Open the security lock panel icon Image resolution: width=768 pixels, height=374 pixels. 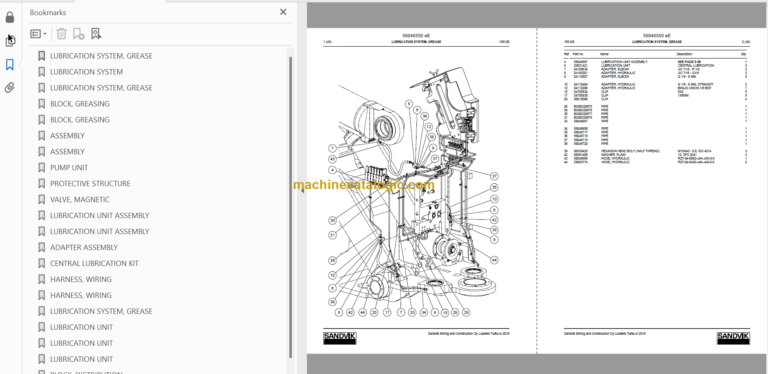(x=10, y=18)
